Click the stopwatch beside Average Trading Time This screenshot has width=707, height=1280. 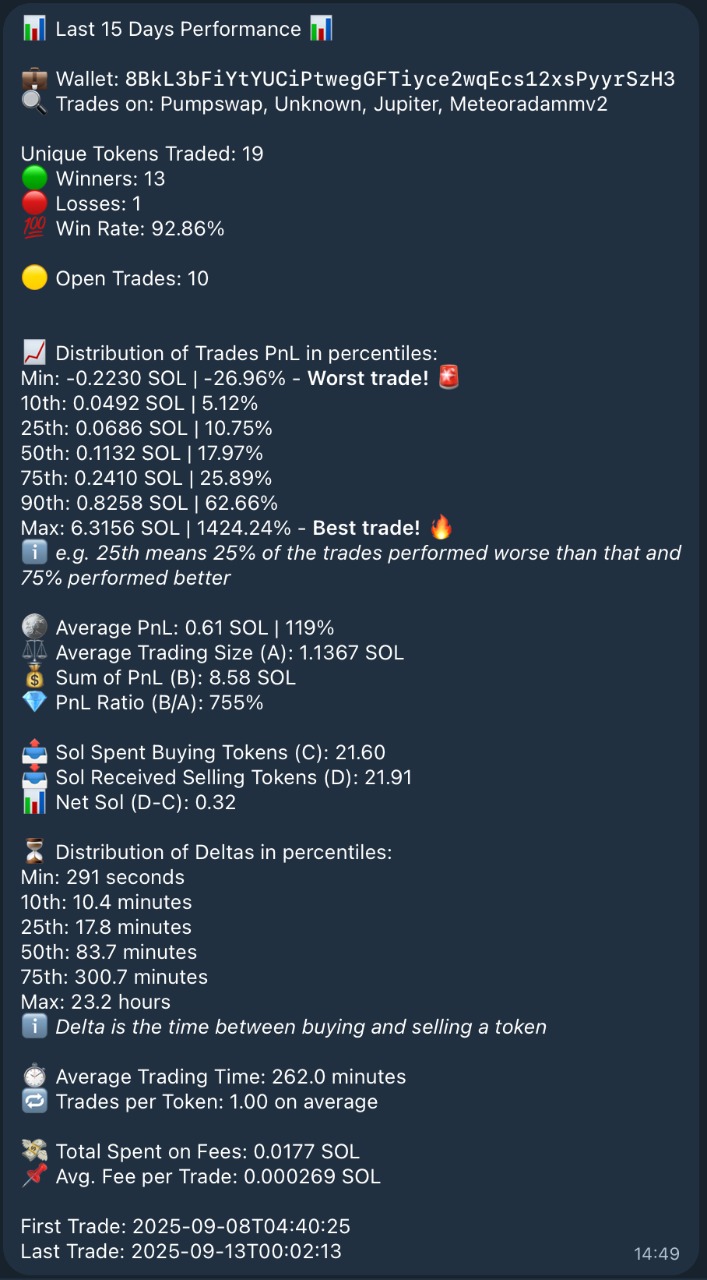(34, 1077)
